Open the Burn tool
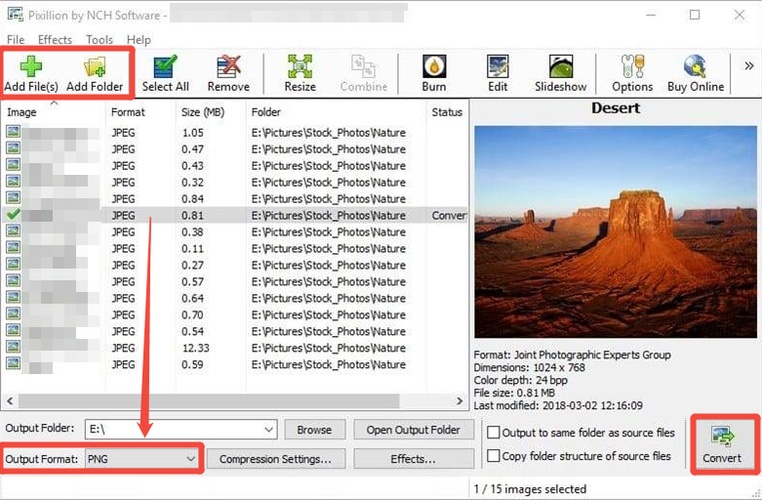 coord(434,73)
